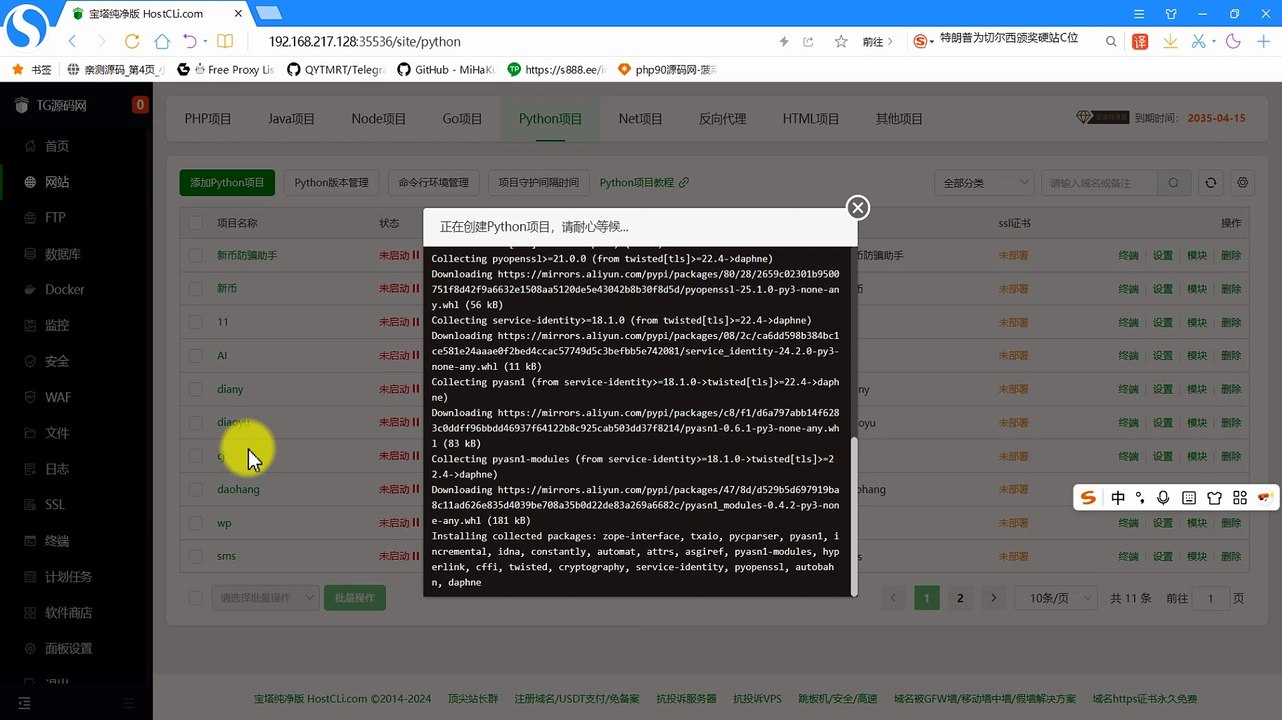This screenshot has width=1282, height=720.
Task: Click the 添加Python项目 button
Action: click(x=227, y=183)
